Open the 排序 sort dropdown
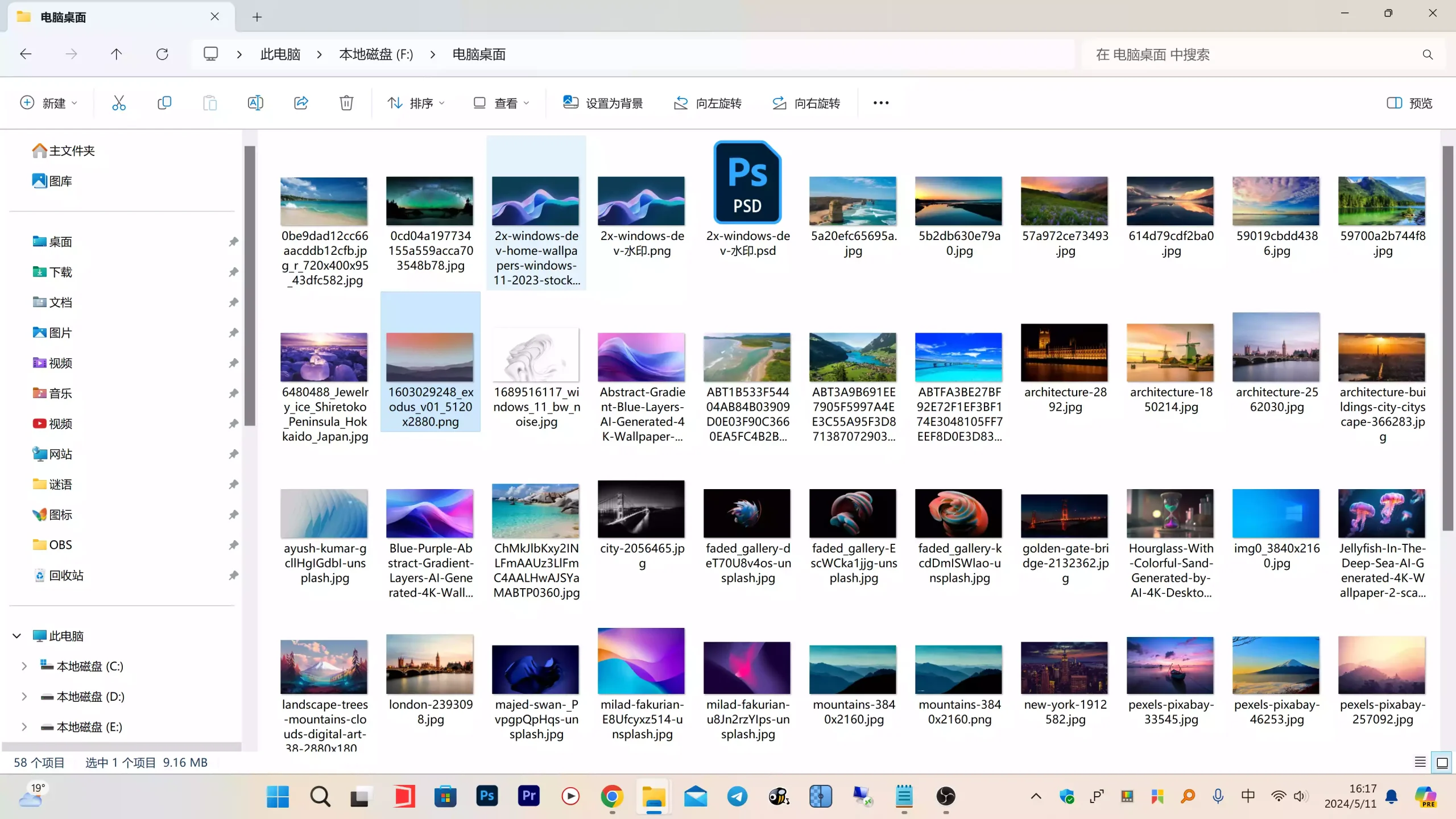 (x=416, y=103)
